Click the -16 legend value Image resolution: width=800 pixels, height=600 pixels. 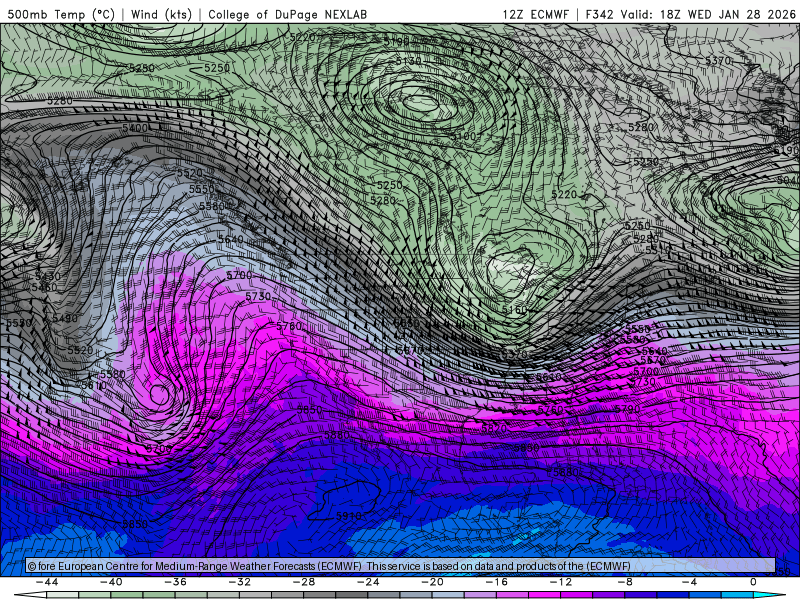pos(497,582)
